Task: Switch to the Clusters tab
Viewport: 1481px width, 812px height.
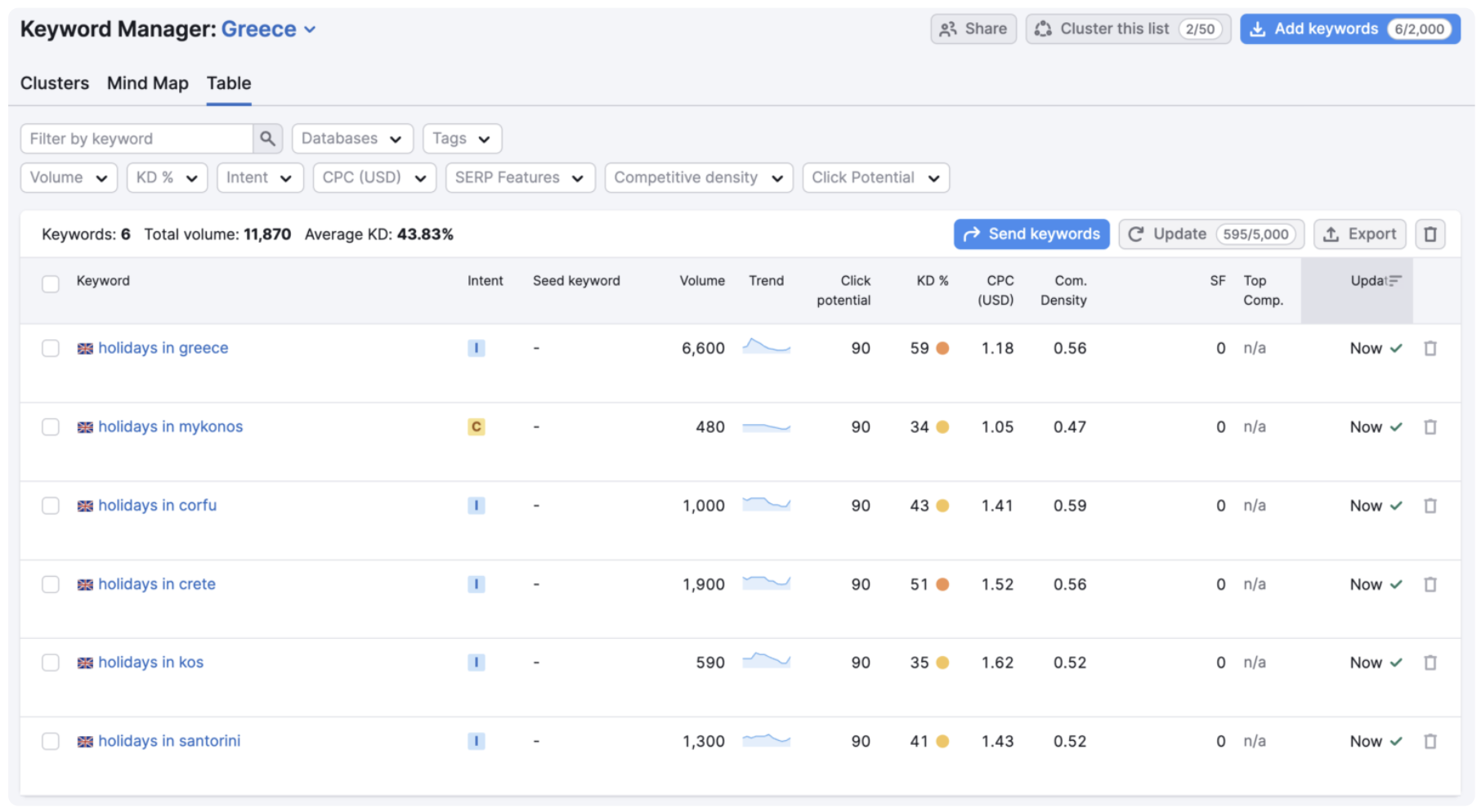Action: point(54,83)
